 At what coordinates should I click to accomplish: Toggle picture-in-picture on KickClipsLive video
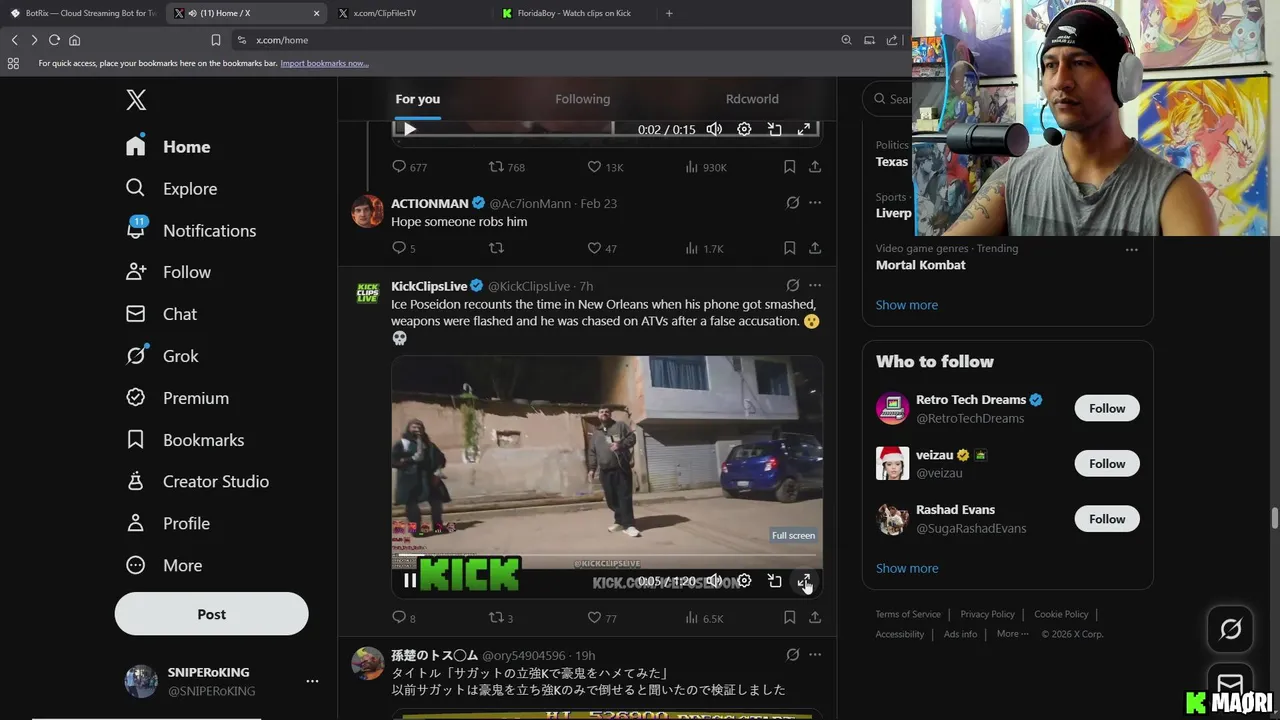(x=774, y=580)
